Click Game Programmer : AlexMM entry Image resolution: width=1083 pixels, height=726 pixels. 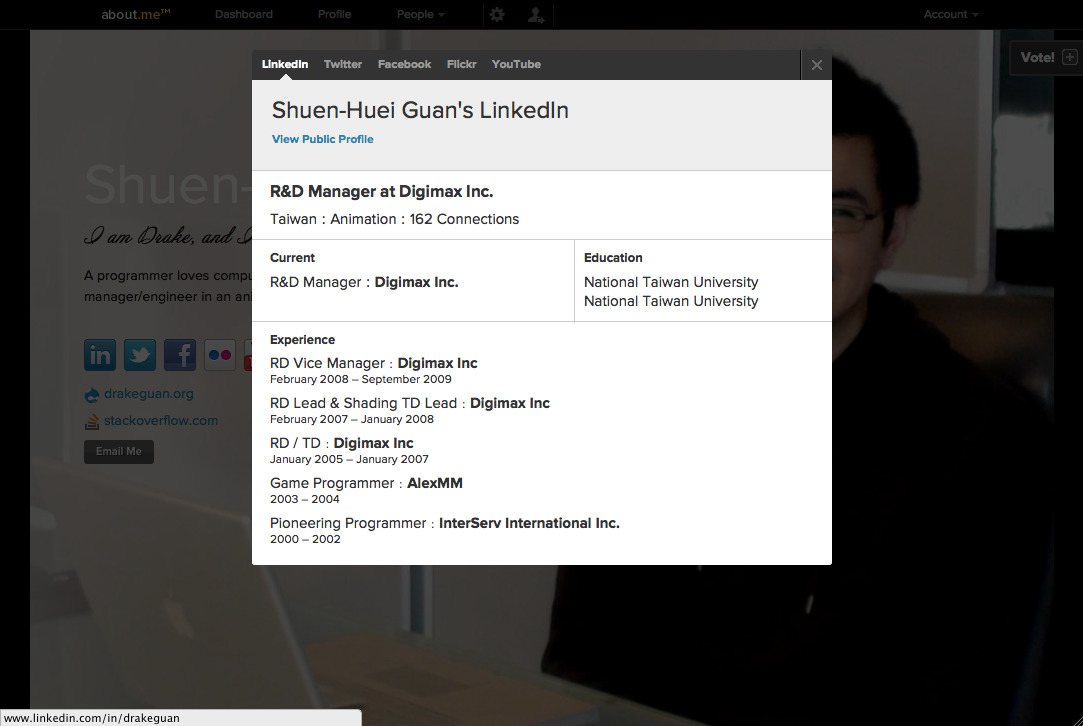366,484
